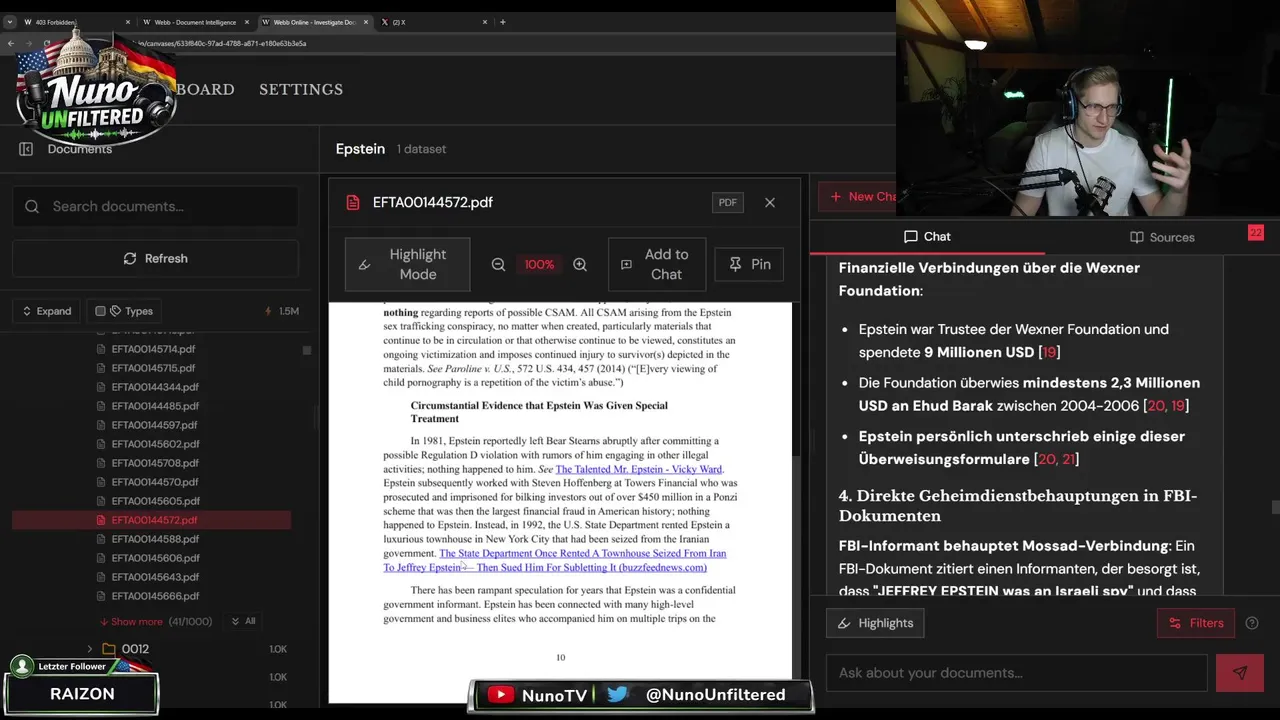The width and height of the screenshot is (1280, 720).
Task: Click the All load button
Action: tap(243, 621)
